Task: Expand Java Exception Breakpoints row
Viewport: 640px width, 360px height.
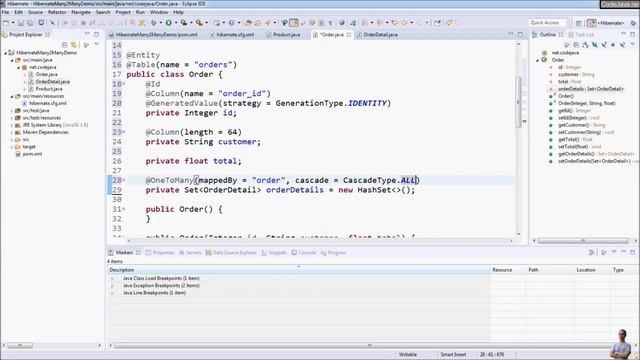Action: coord(112,286)
